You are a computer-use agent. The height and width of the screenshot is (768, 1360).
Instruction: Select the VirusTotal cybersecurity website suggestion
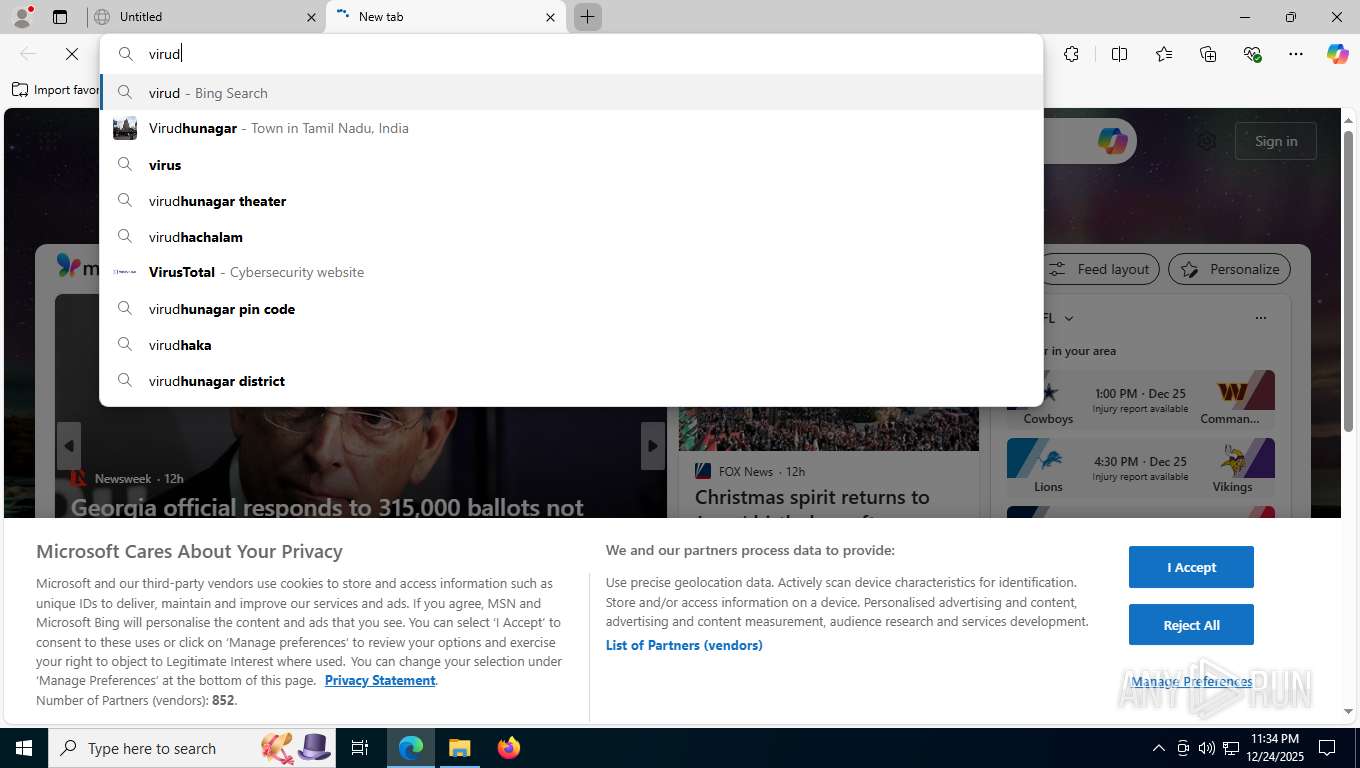(571, 272)
